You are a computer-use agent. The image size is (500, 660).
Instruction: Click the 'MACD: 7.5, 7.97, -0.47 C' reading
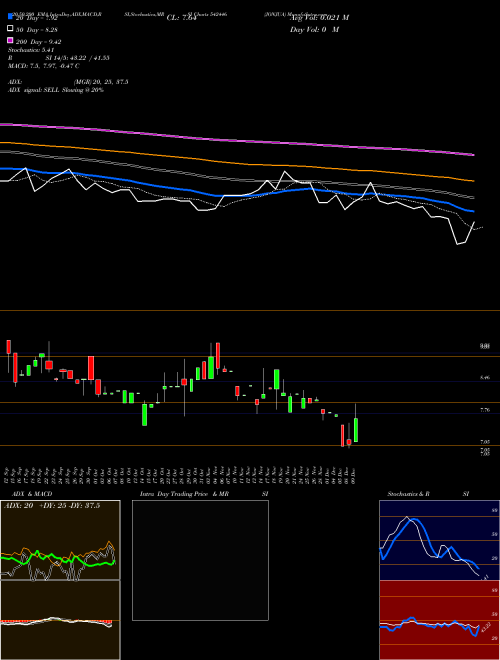coord(44,66)
